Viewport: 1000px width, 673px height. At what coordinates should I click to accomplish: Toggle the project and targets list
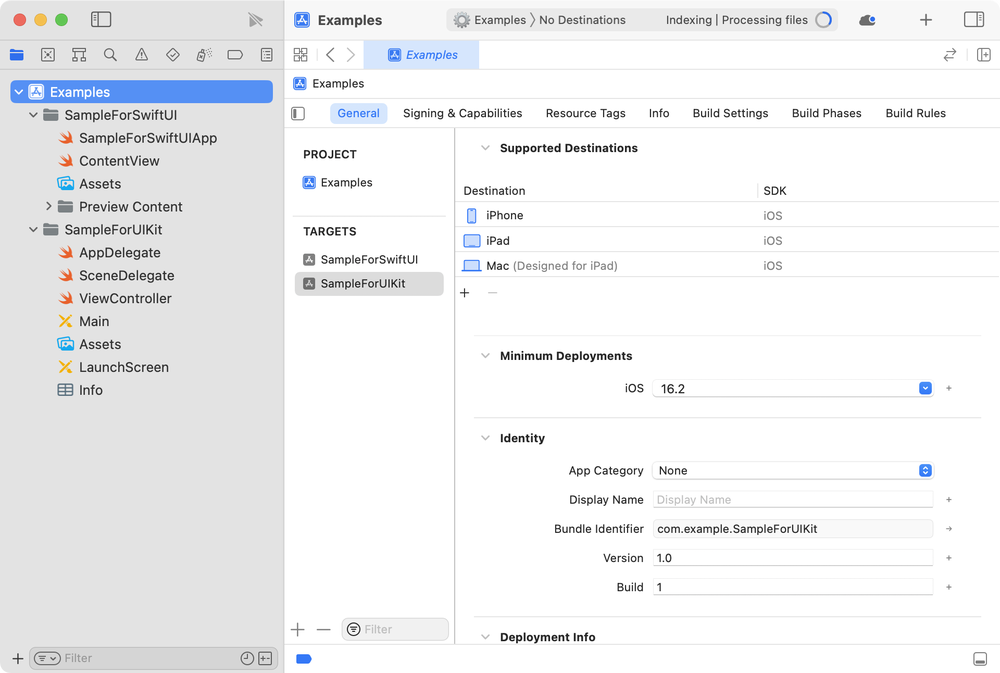[298, 113]
